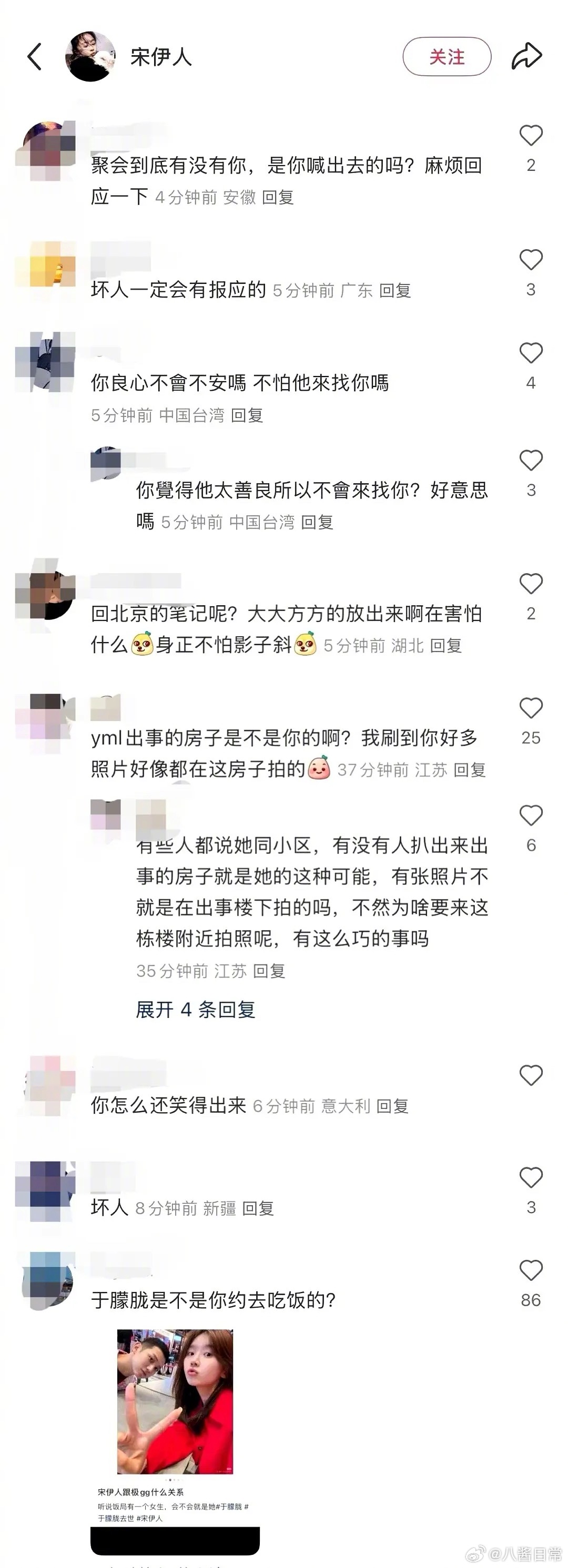Viewport: 568px width, 1568px height.
Task: Like the 你良心不會不安嗎 comment
Action: (x=531, y=352)
